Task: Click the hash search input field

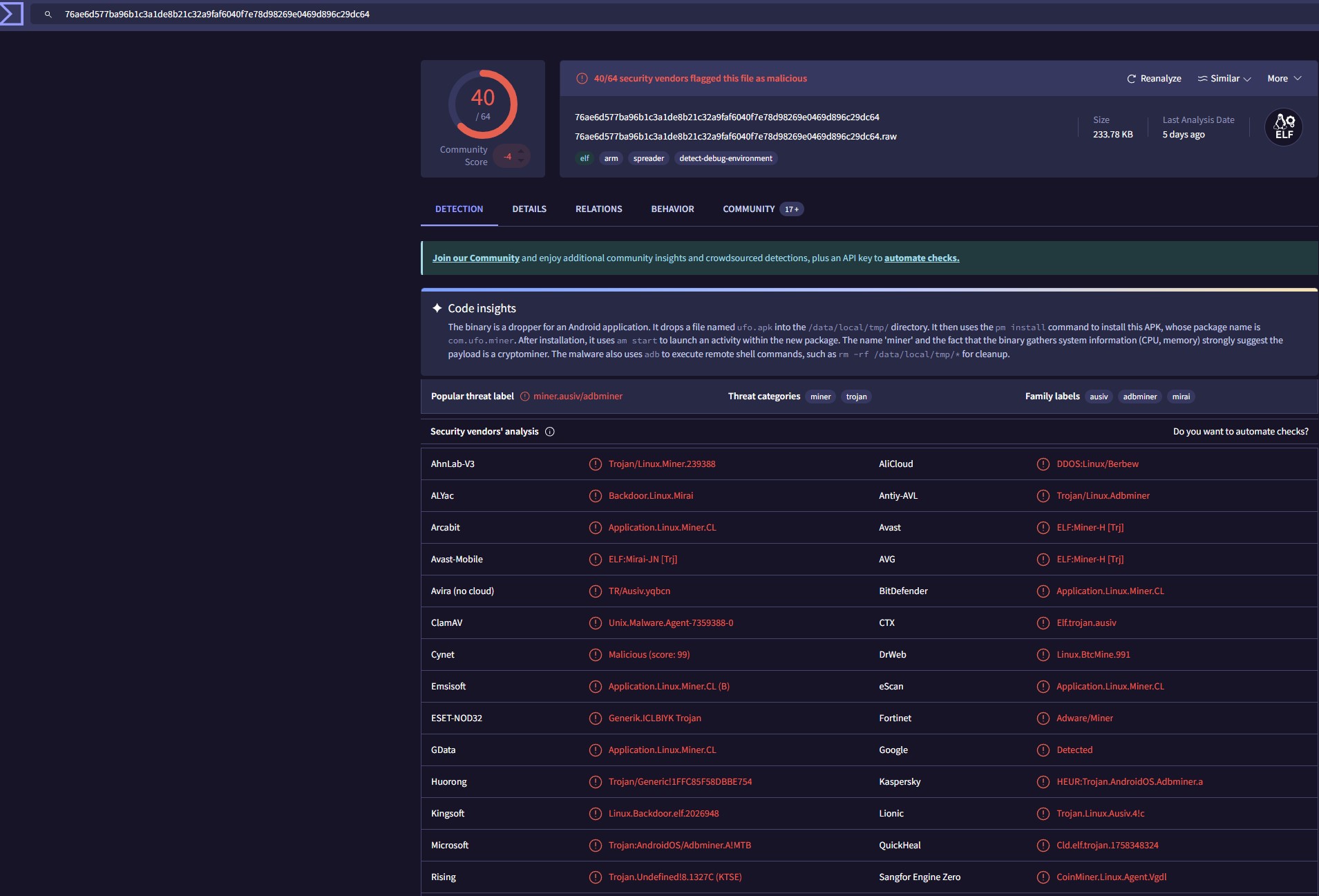Action: point(674,15)
